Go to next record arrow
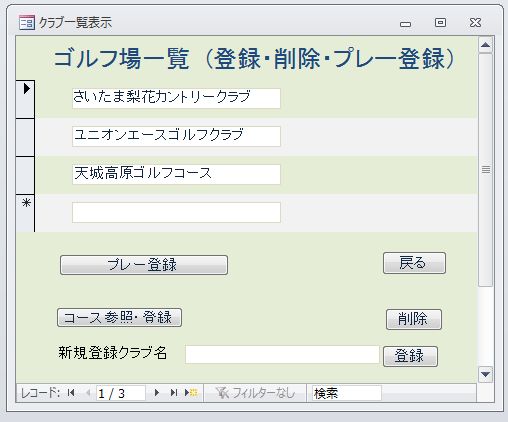This screenshot has height=422, width=508. (157, 393)
